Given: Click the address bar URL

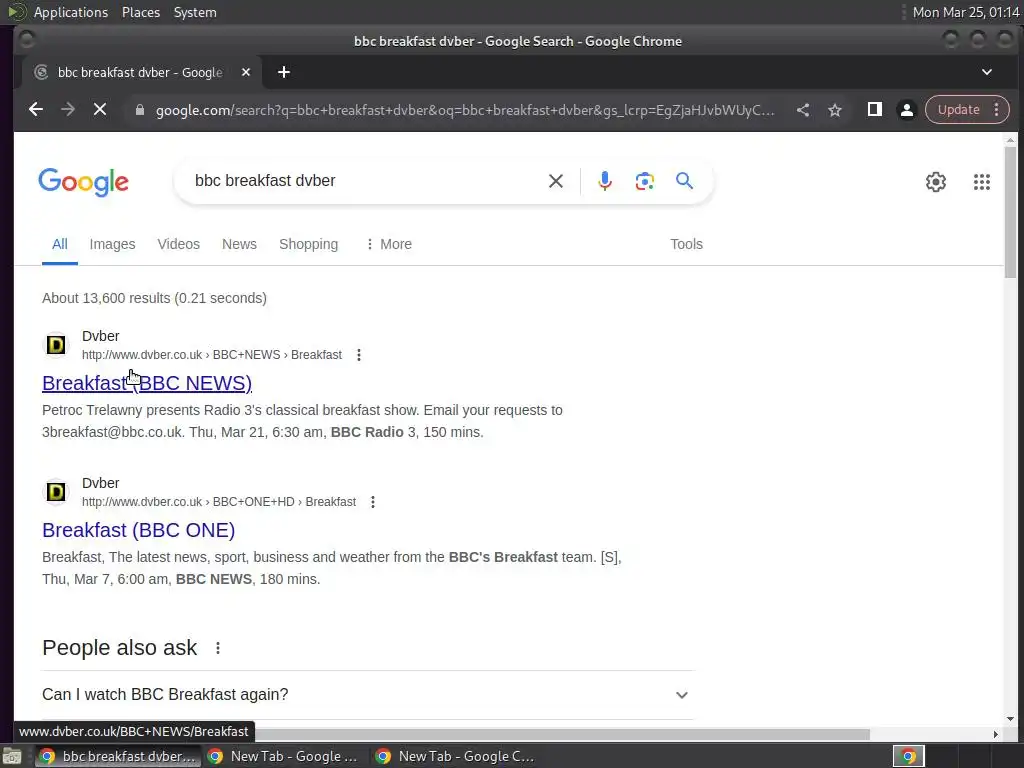Looking at the screenshot, I should [465, 110].
